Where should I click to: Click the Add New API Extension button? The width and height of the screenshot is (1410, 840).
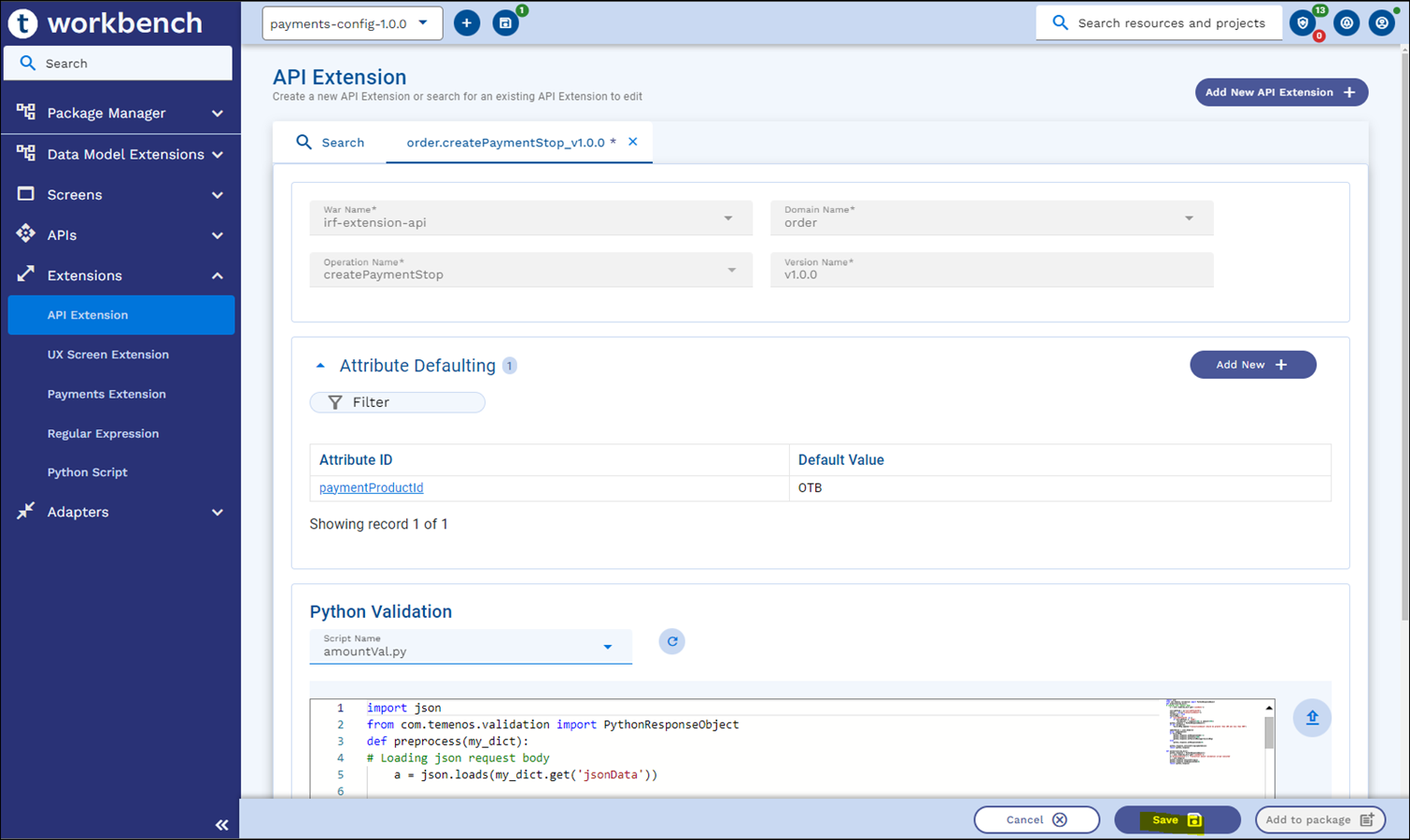point(1280,92)
